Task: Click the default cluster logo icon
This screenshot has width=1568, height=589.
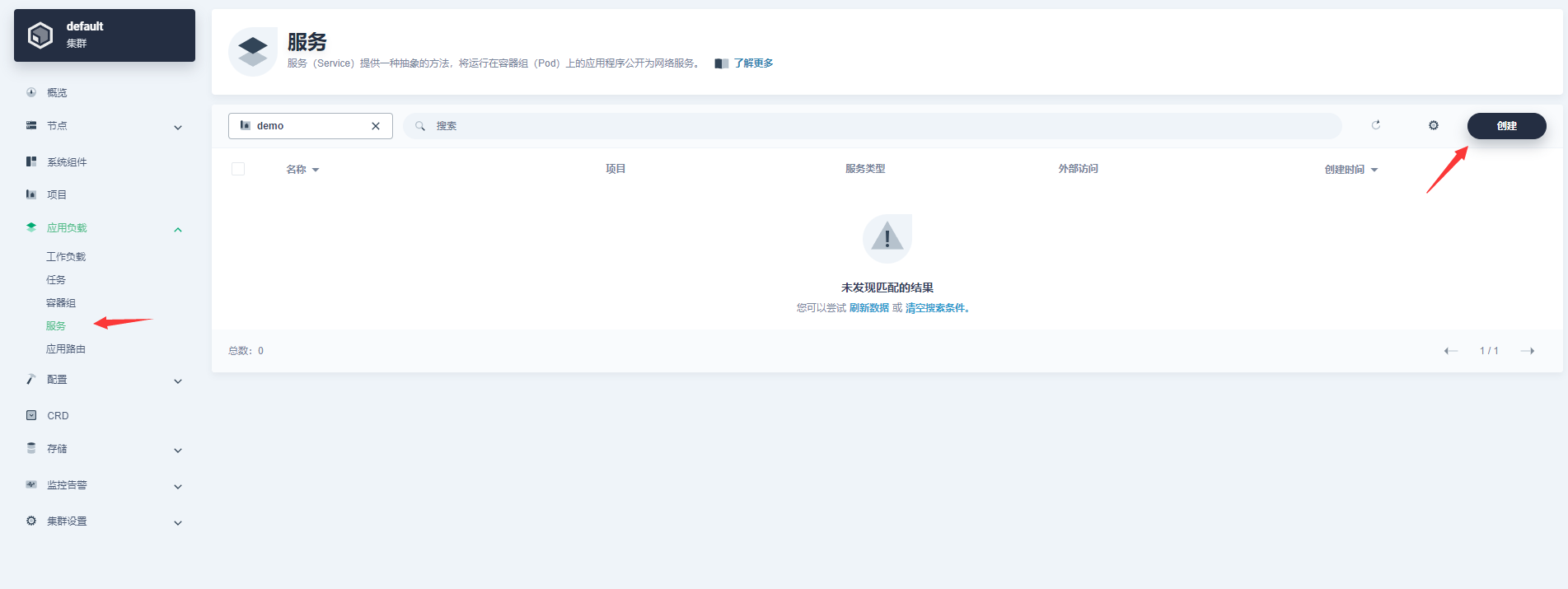Action: coord(40,35)
